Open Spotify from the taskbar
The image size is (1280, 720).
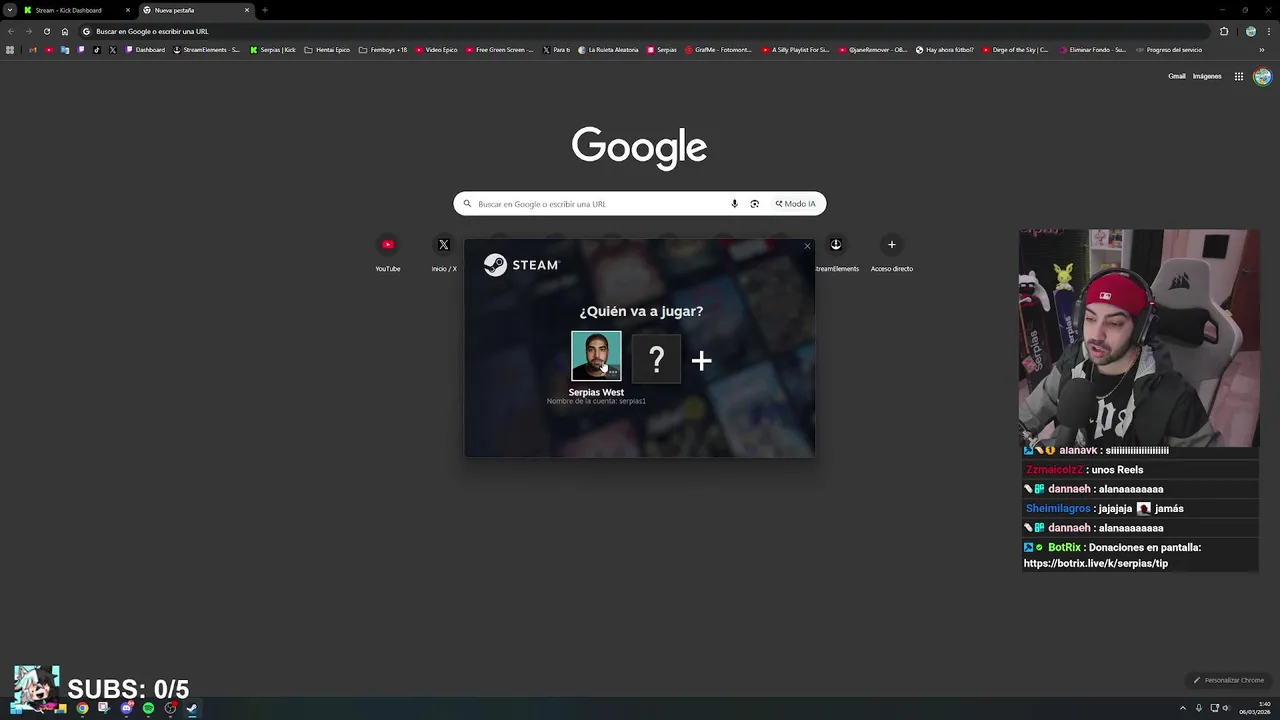148,708
